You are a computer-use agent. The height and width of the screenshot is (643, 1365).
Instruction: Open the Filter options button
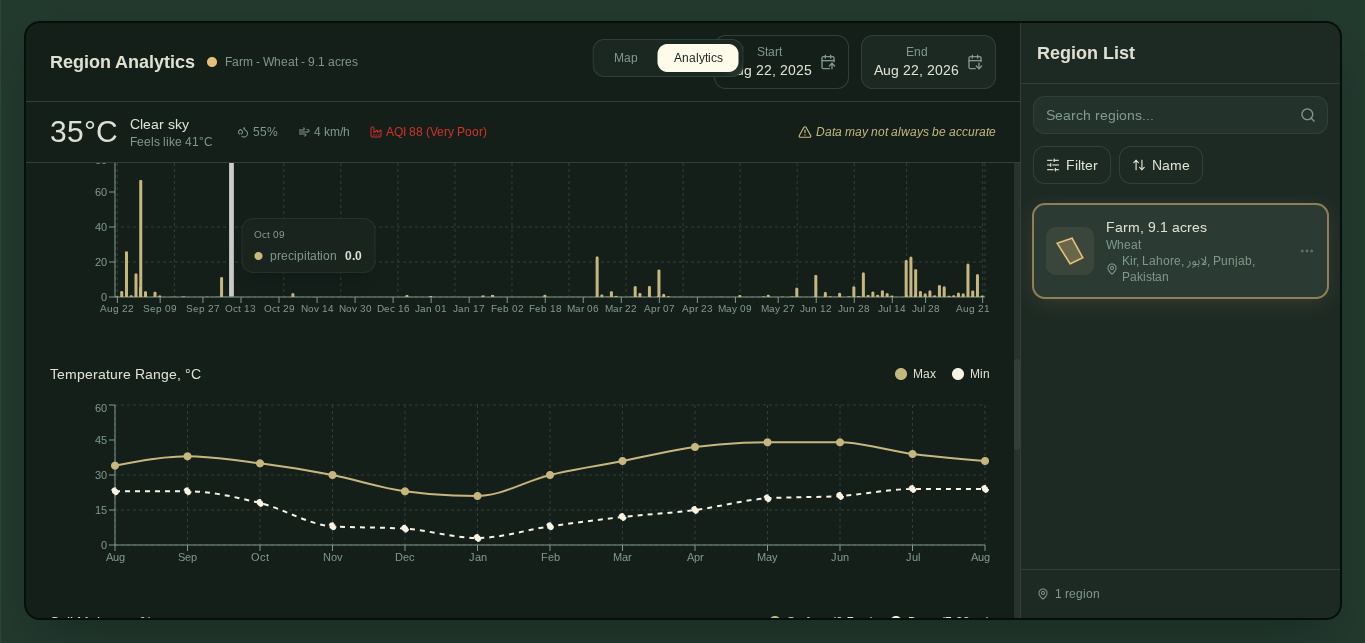tap(1072, 165)
